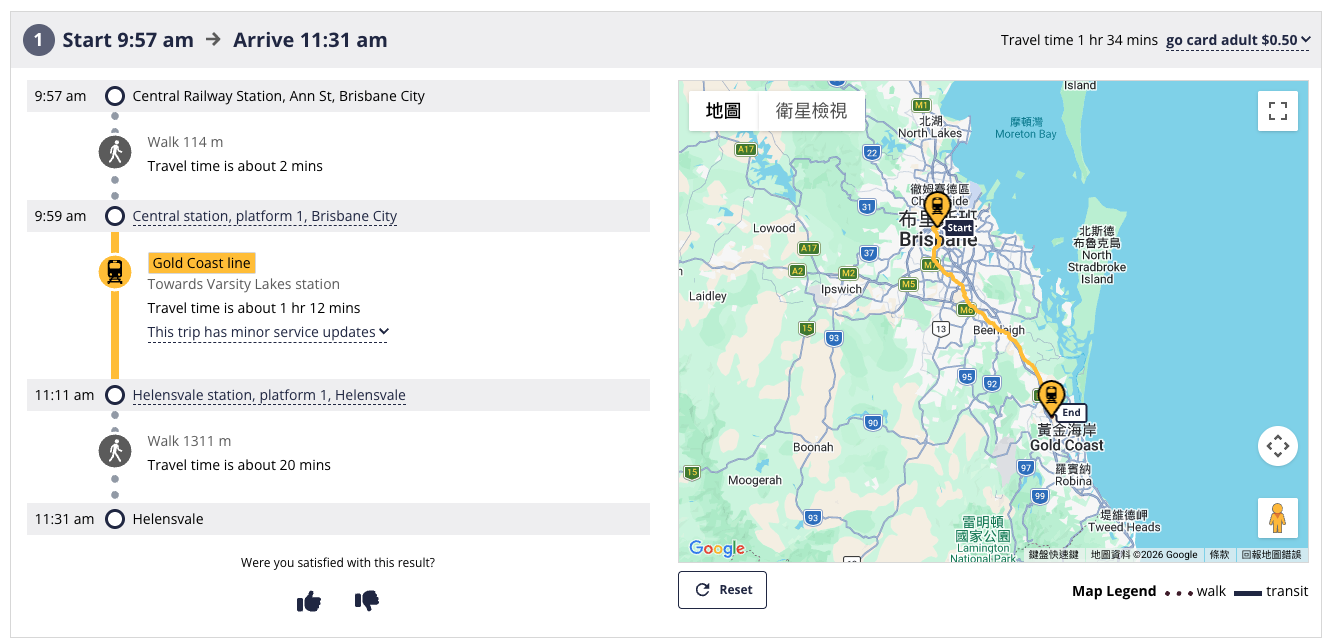
Task: Click the Start train marker on map
Action: [936, 210]
